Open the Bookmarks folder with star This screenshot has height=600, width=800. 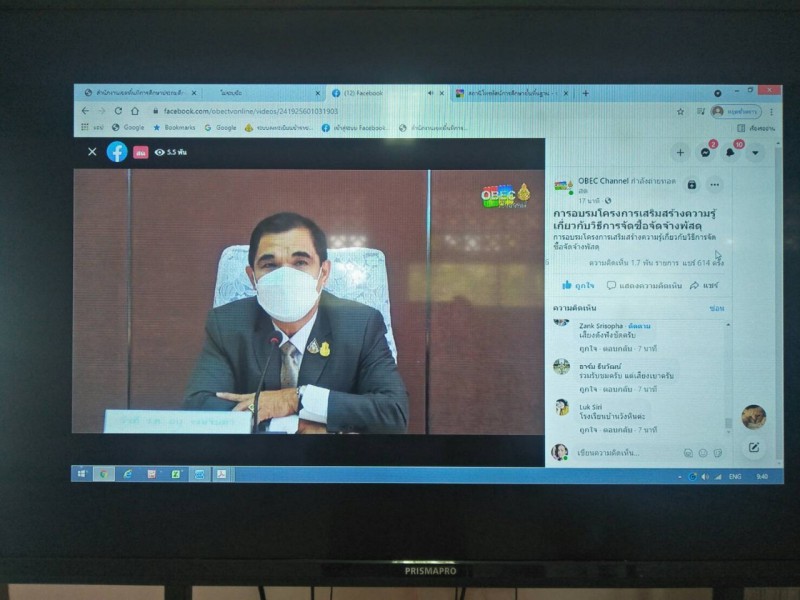coord(174,128)
